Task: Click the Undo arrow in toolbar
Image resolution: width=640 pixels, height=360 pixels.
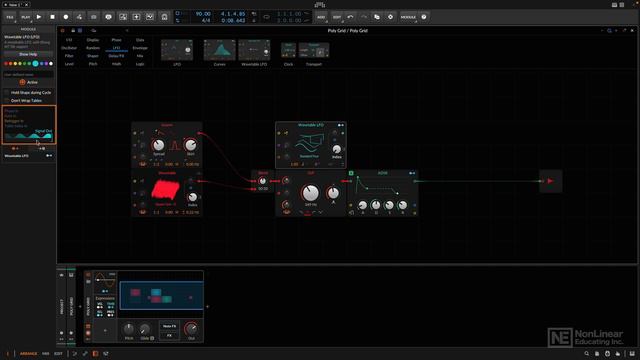Action: click(350, 17)
